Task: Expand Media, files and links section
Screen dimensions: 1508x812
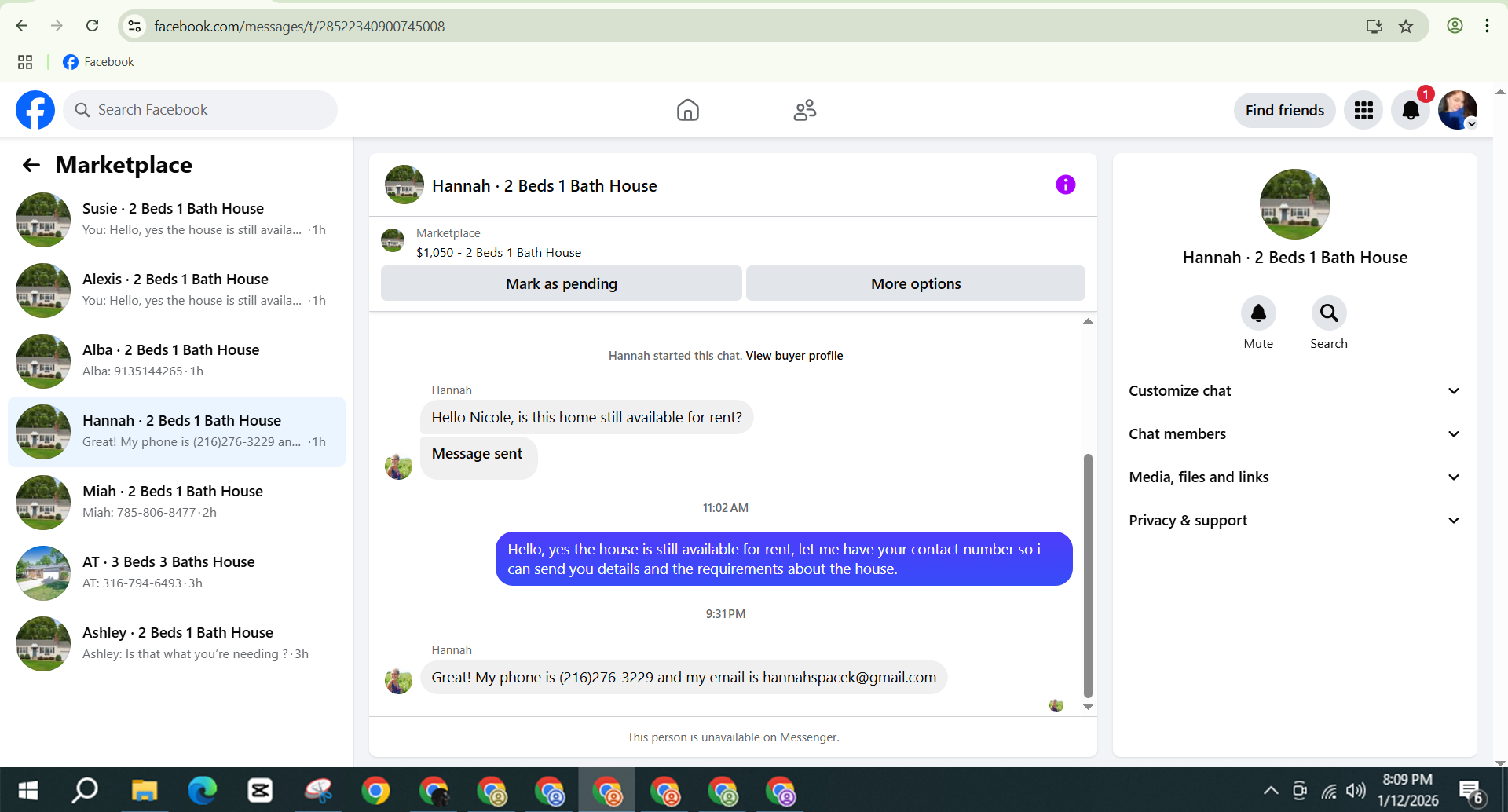Action: click(1295, 477)
